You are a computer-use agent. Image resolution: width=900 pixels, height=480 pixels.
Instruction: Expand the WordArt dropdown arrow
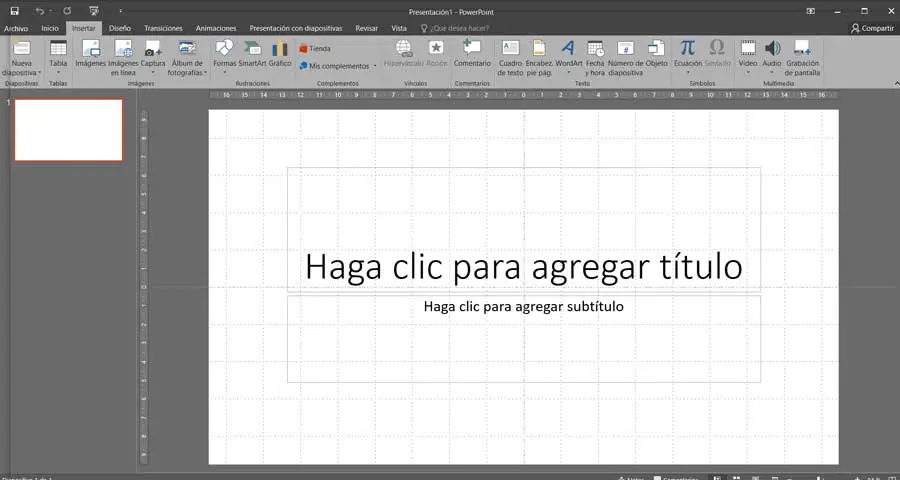[568, 73]
